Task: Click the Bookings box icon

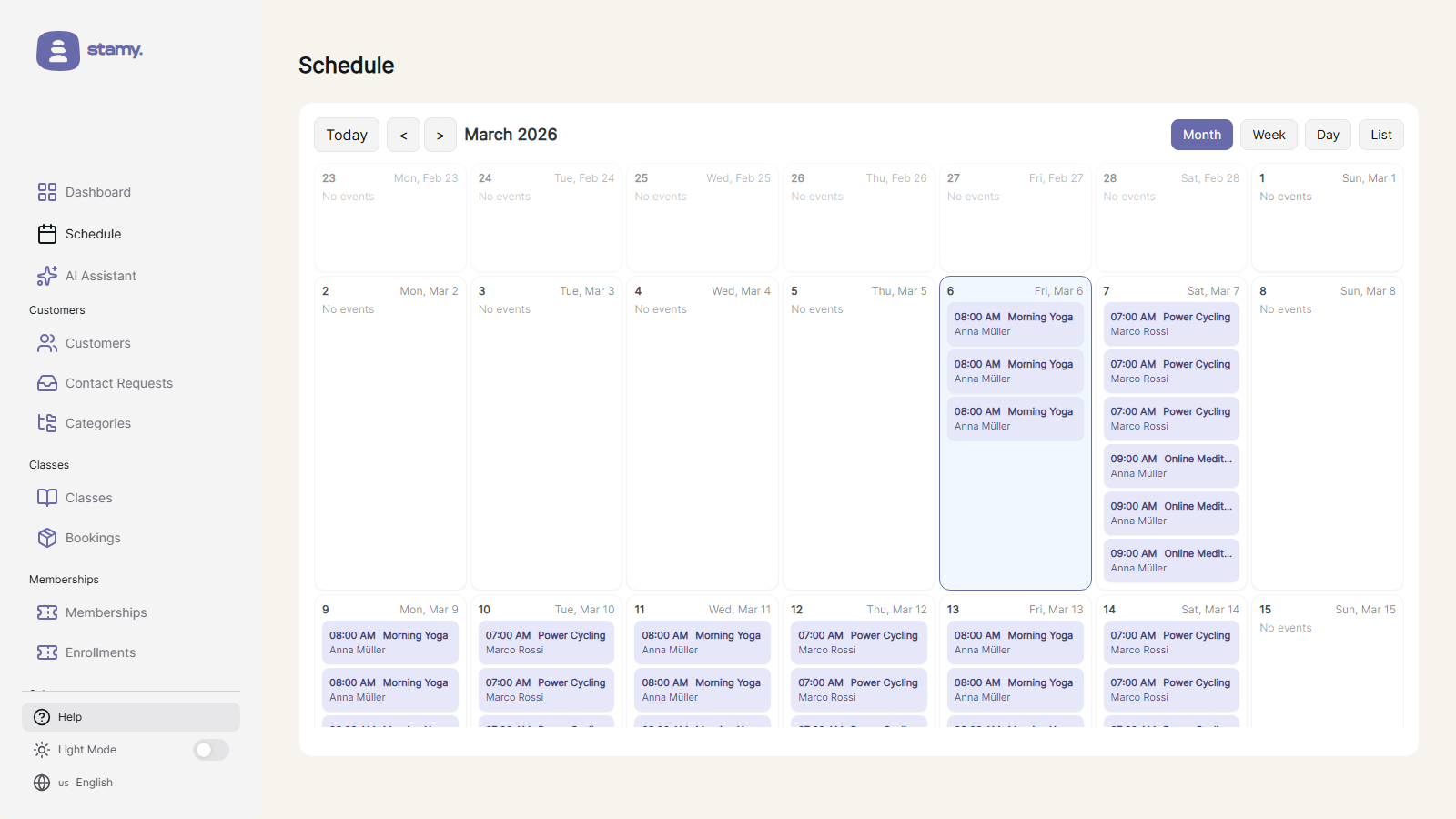Action: (x=47, y=538)
